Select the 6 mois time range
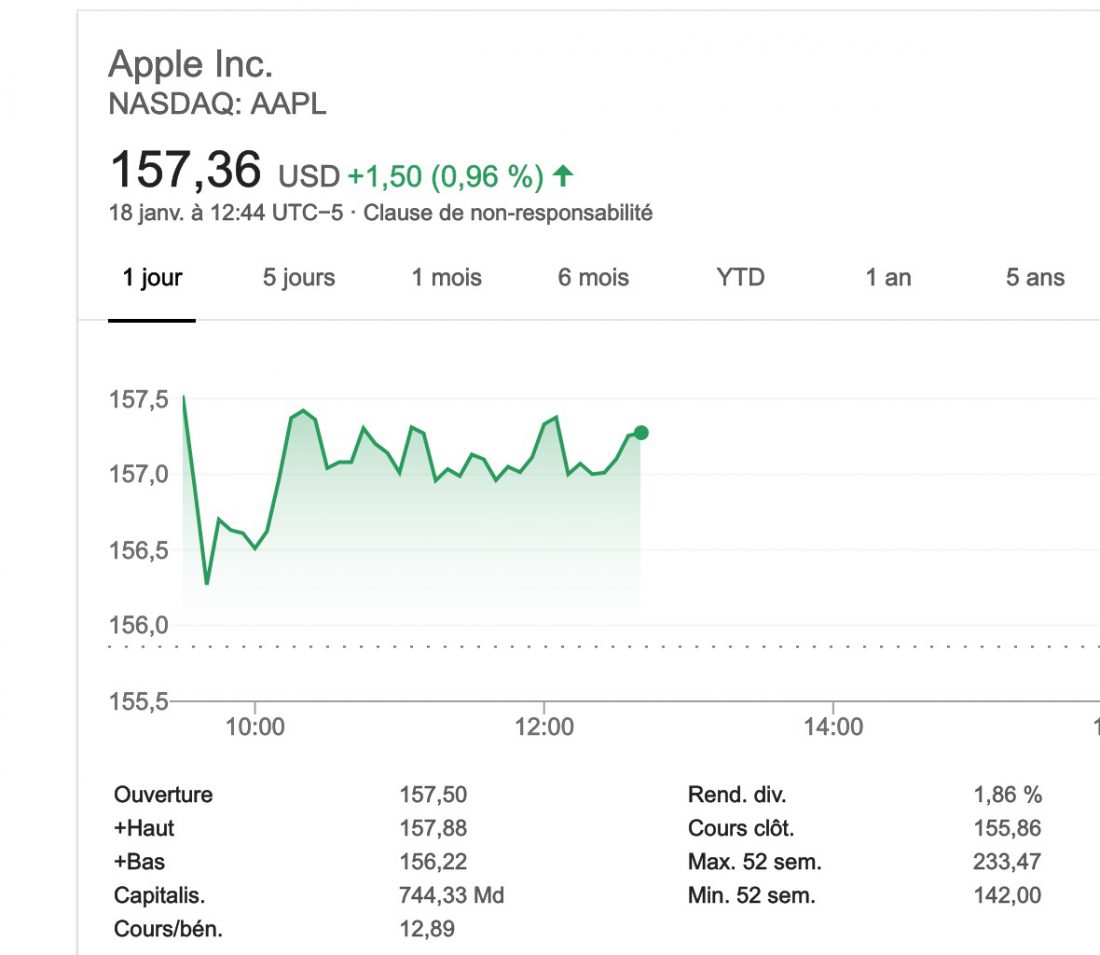 tap(590, 277)
